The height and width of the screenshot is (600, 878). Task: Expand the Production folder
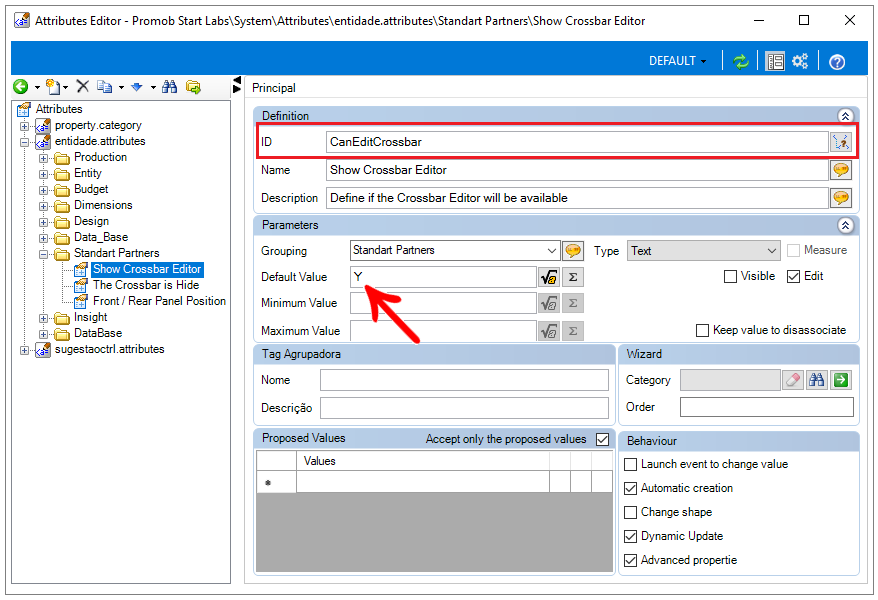(43, 158)
